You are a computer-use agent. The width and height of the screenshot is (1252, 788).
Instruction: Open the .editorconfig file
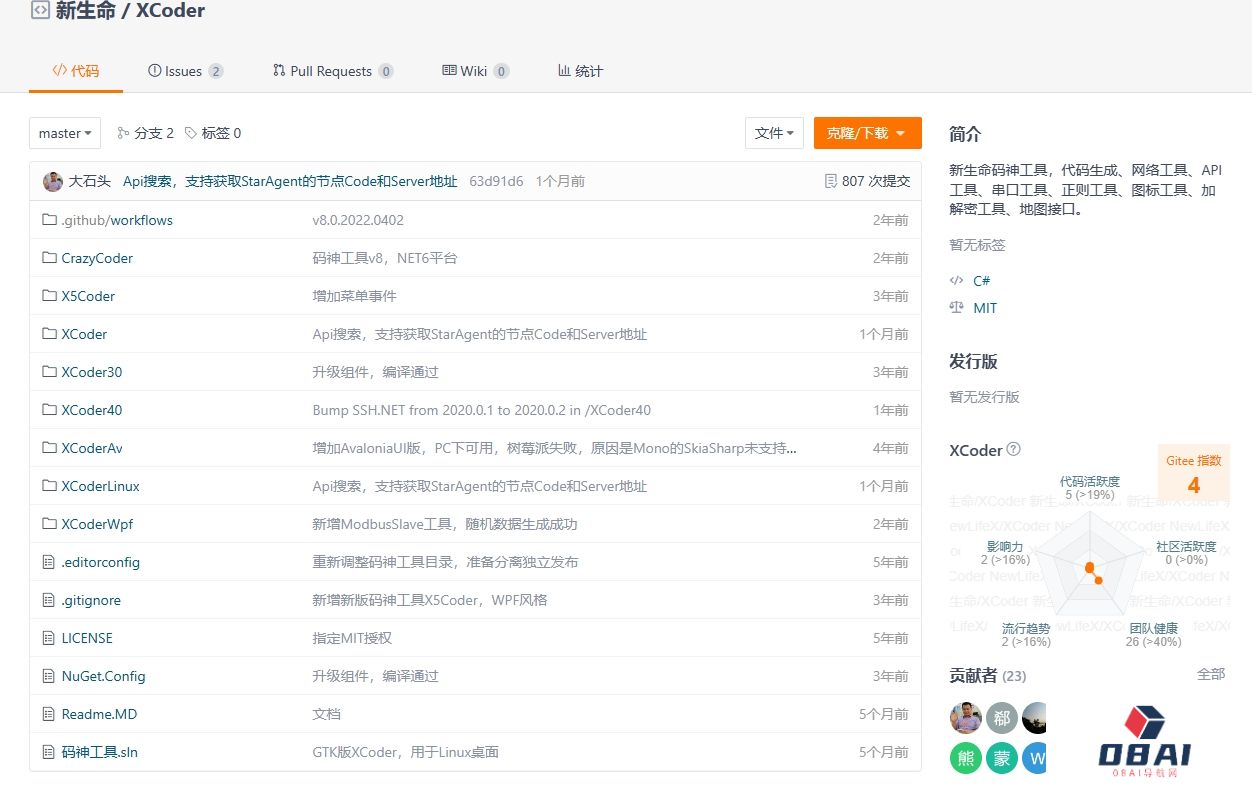pyautogui.click(x=101, y=562)
